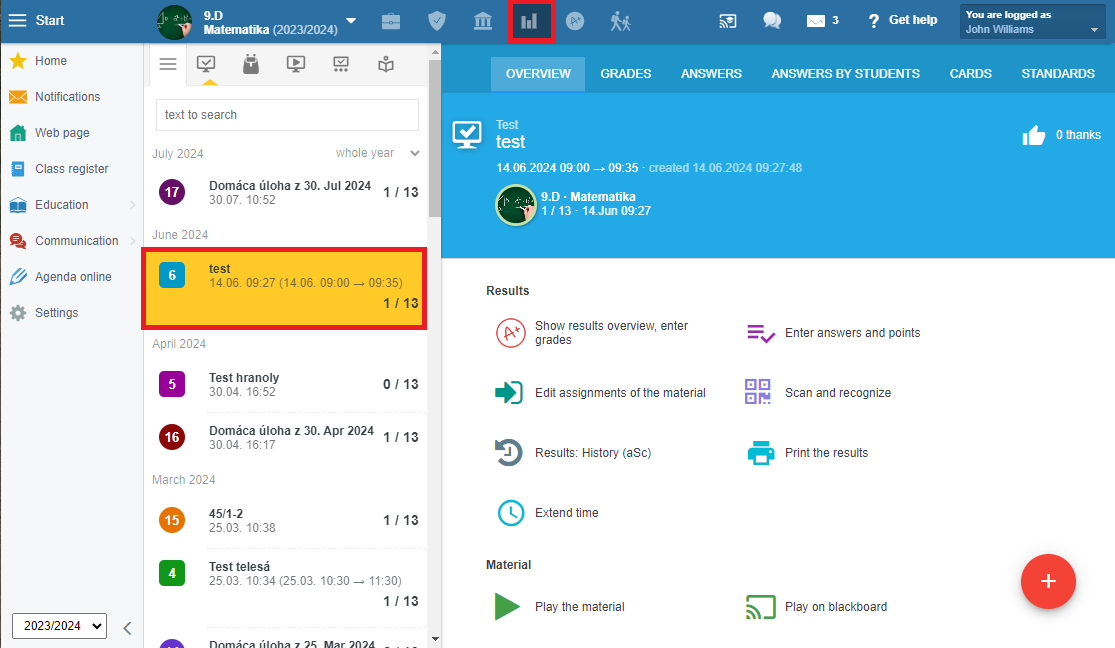Open Results: History (aSc)

click(x=573, y=453)
